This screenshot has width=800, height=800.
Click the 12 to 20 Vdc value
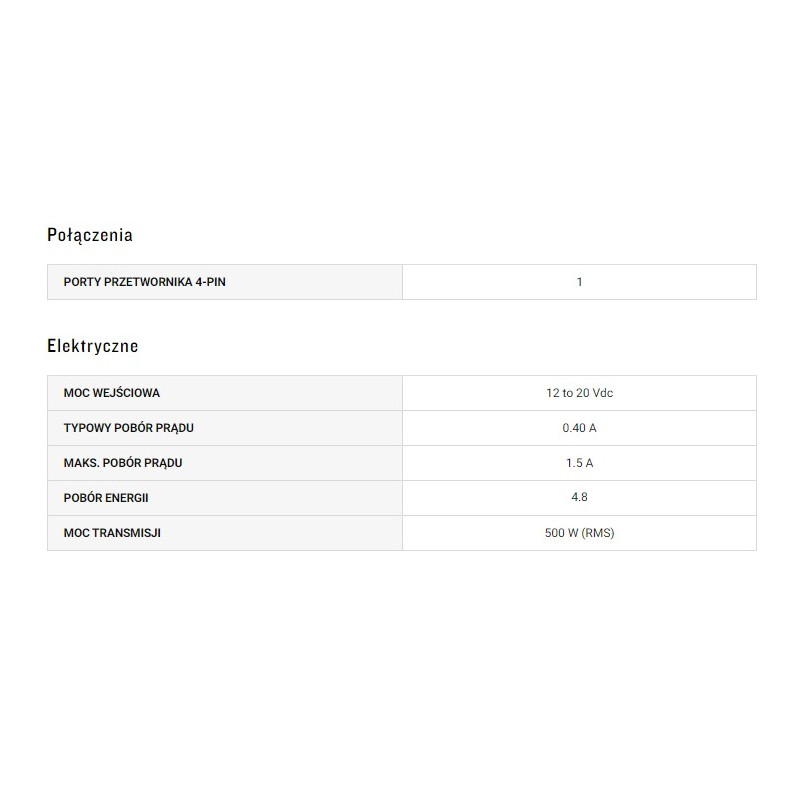pyautogui.click(x=579, y=393)
